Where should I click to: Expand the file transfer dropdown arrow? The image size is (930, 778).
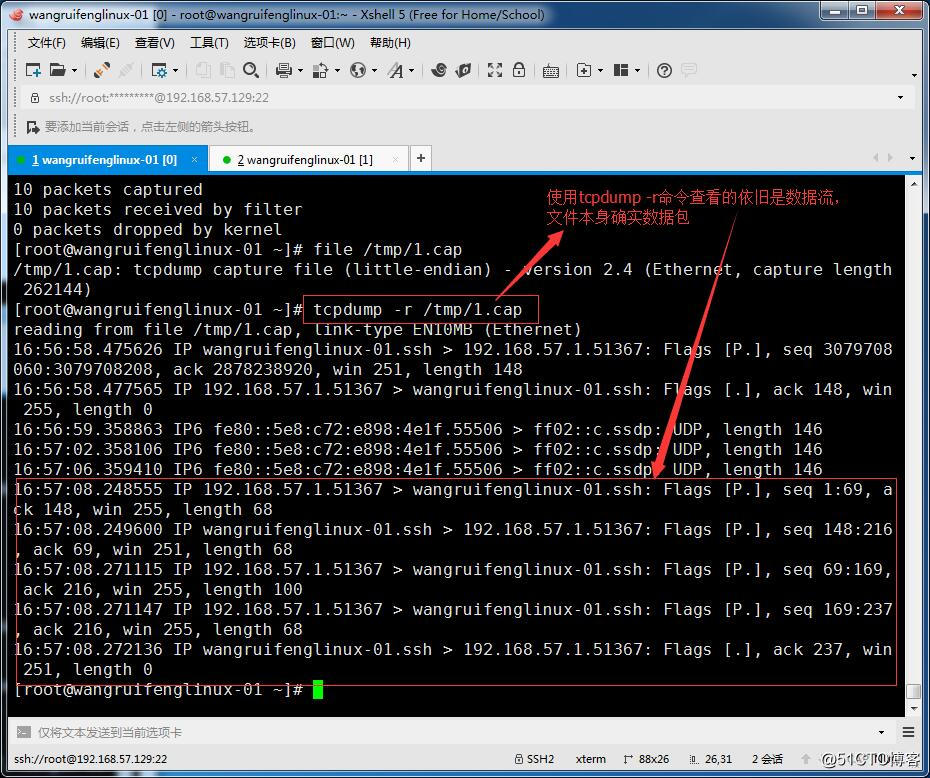tap(337, 71)
